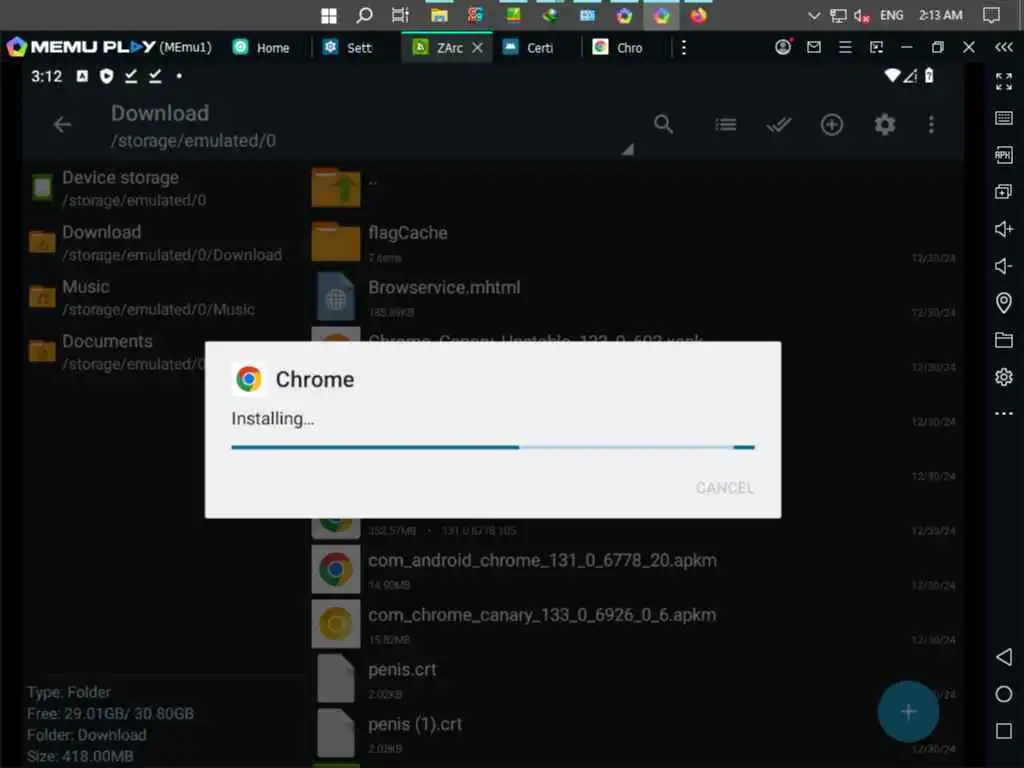
Task: Open Windows notification center
Action: [991, 15]
